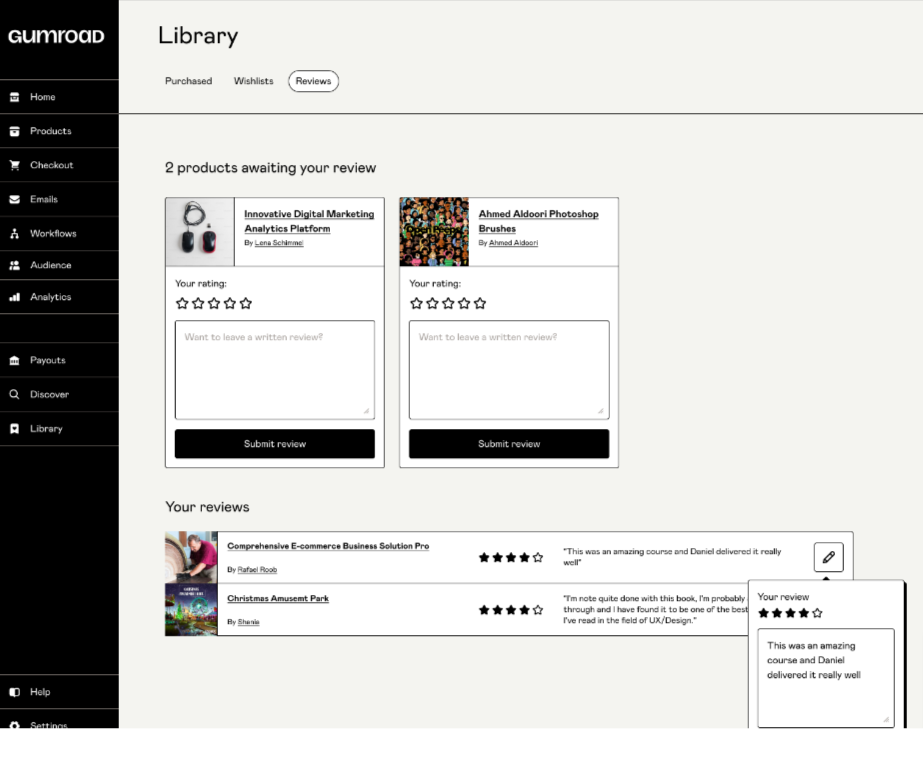Edit your Comprehensive E-commerce review with the pencil icon
923x776 pixels.
point(827,557)
